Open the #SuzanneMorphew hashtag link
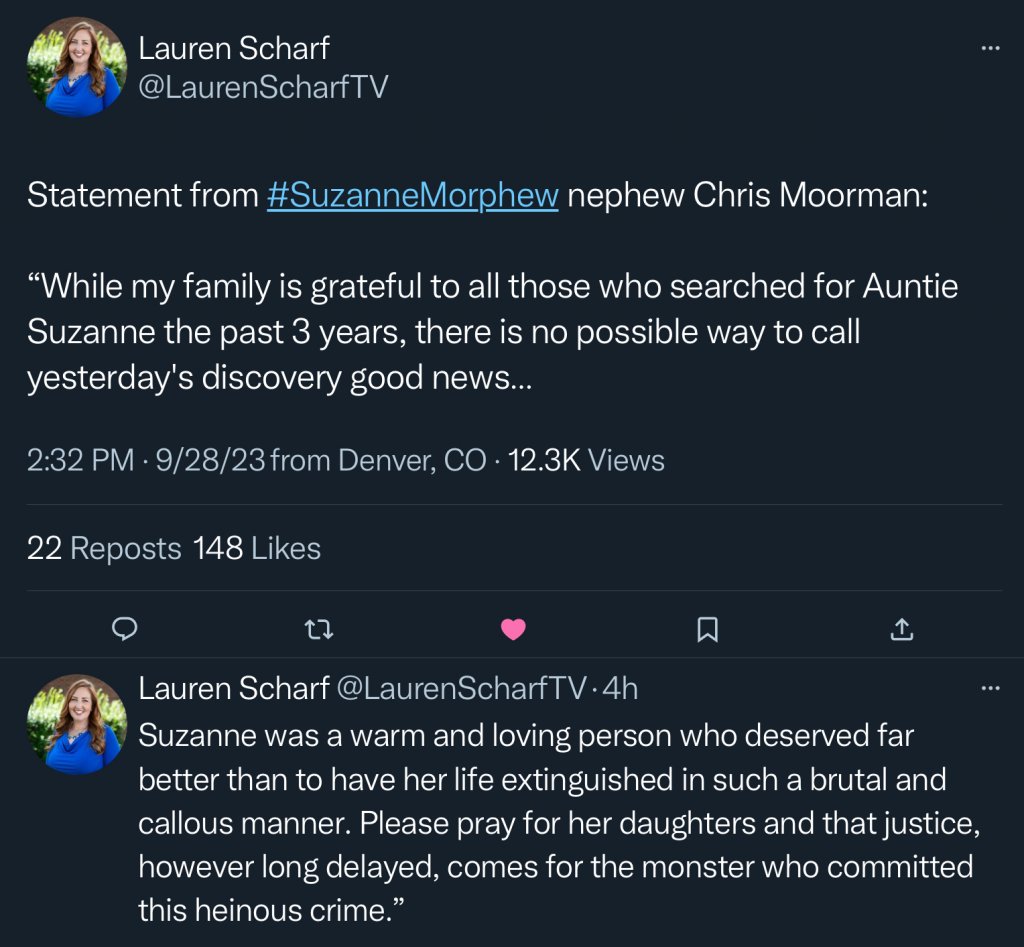The image size is (1024, 947). (x=412, y=195)
